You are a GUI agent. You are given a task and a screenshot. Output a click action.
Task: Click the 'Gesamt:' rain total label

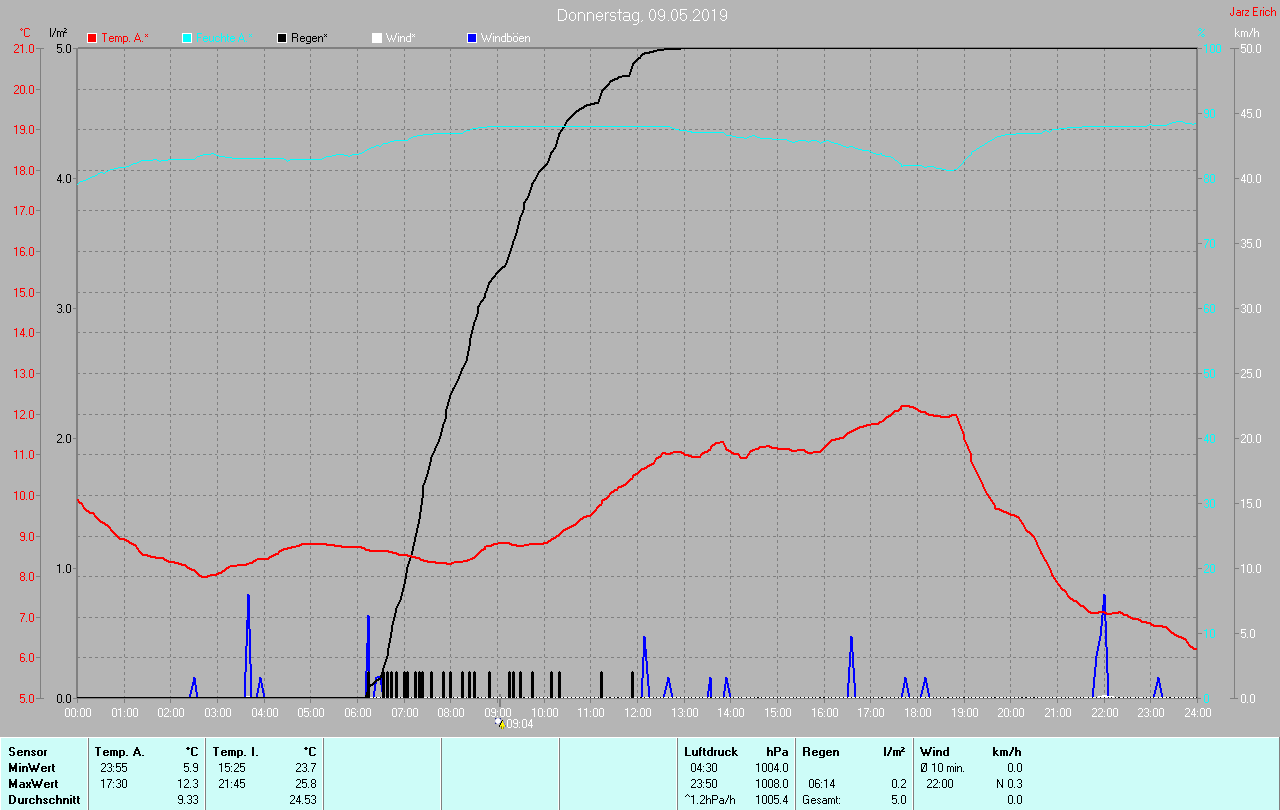[821, 800]
